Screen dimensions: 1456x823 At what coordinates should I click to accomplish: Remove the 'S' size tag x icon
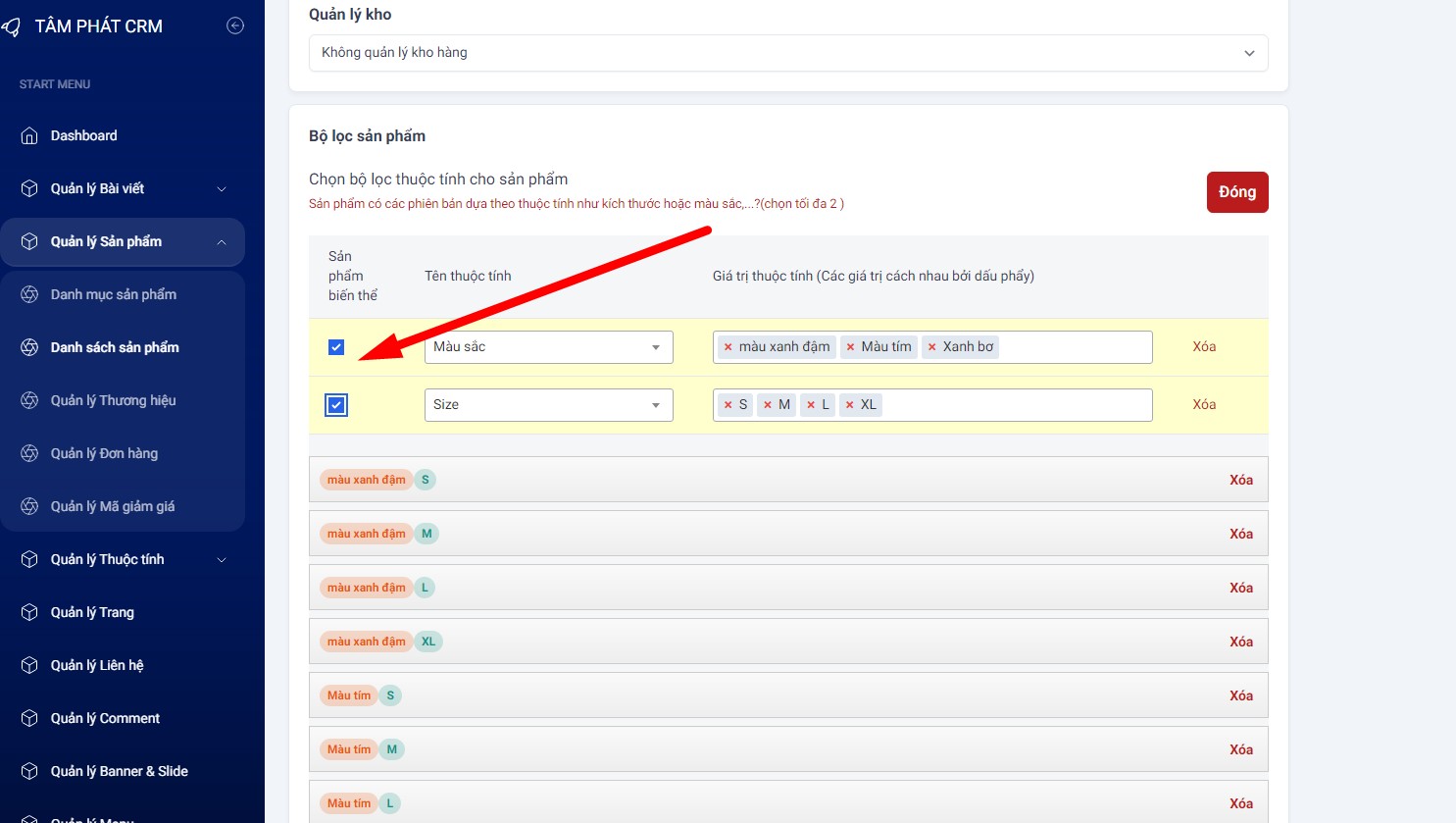728,405
